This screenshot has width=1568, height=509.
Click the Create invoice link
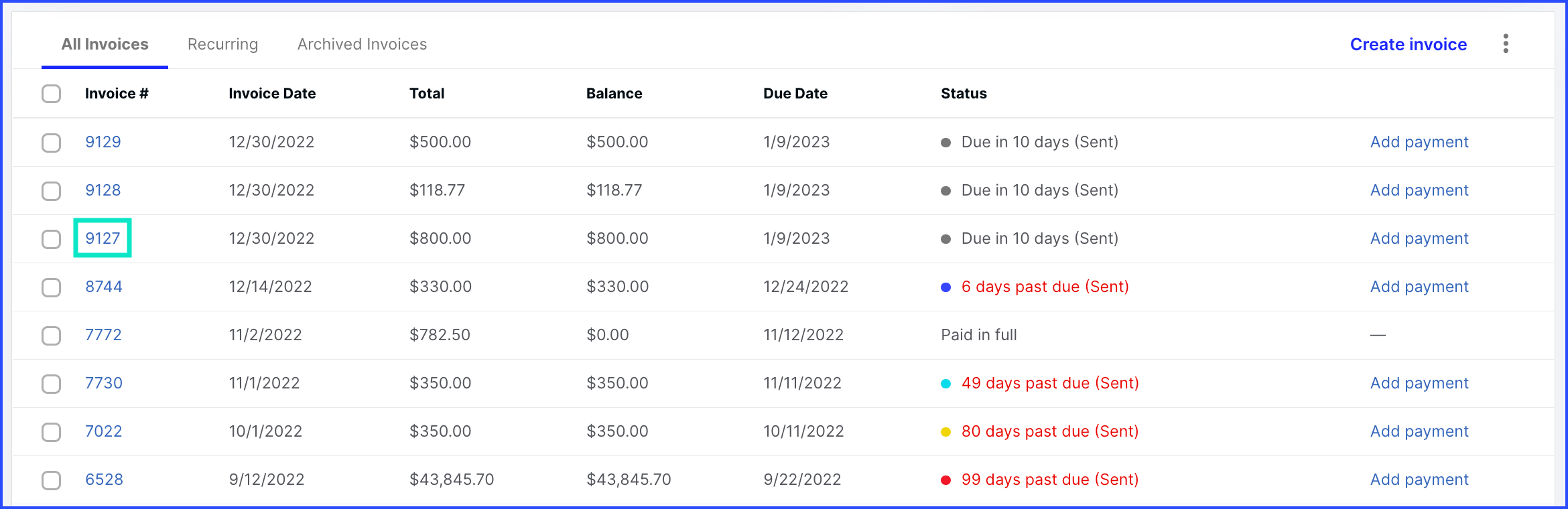[1408, 44]
